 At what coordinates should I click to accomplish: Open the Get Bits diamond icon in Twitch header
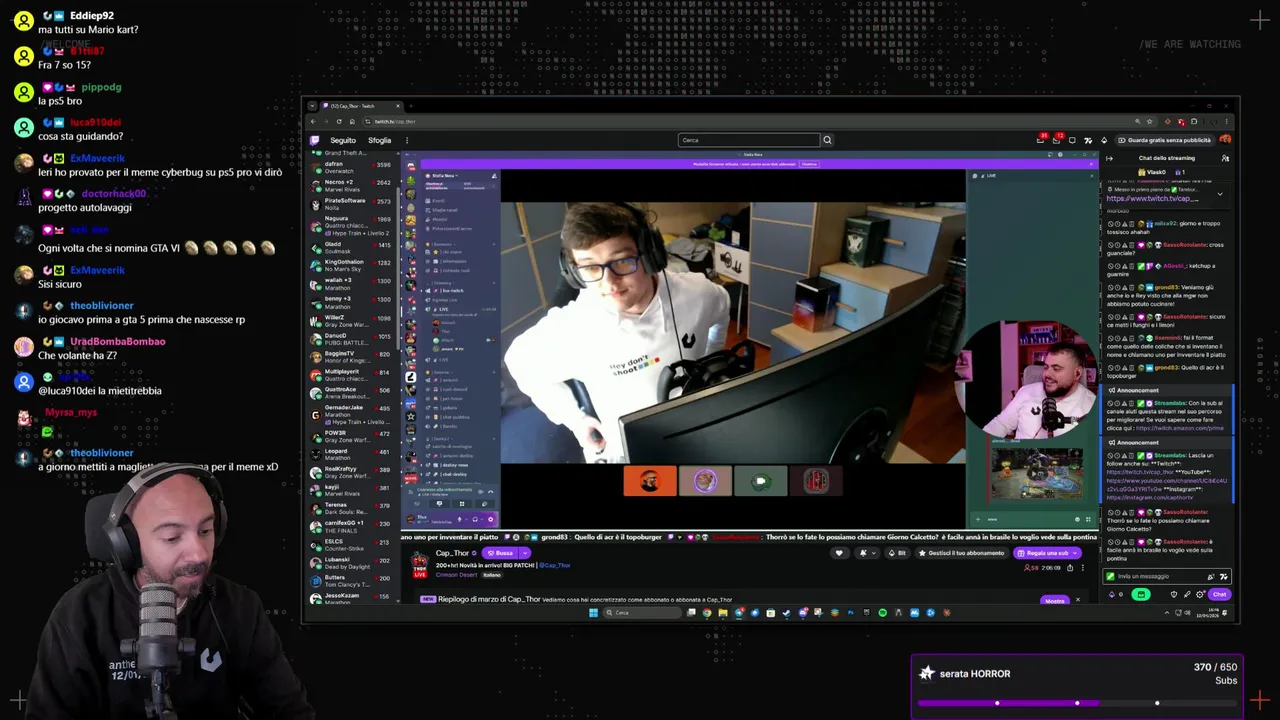[x=1104, y=140]
